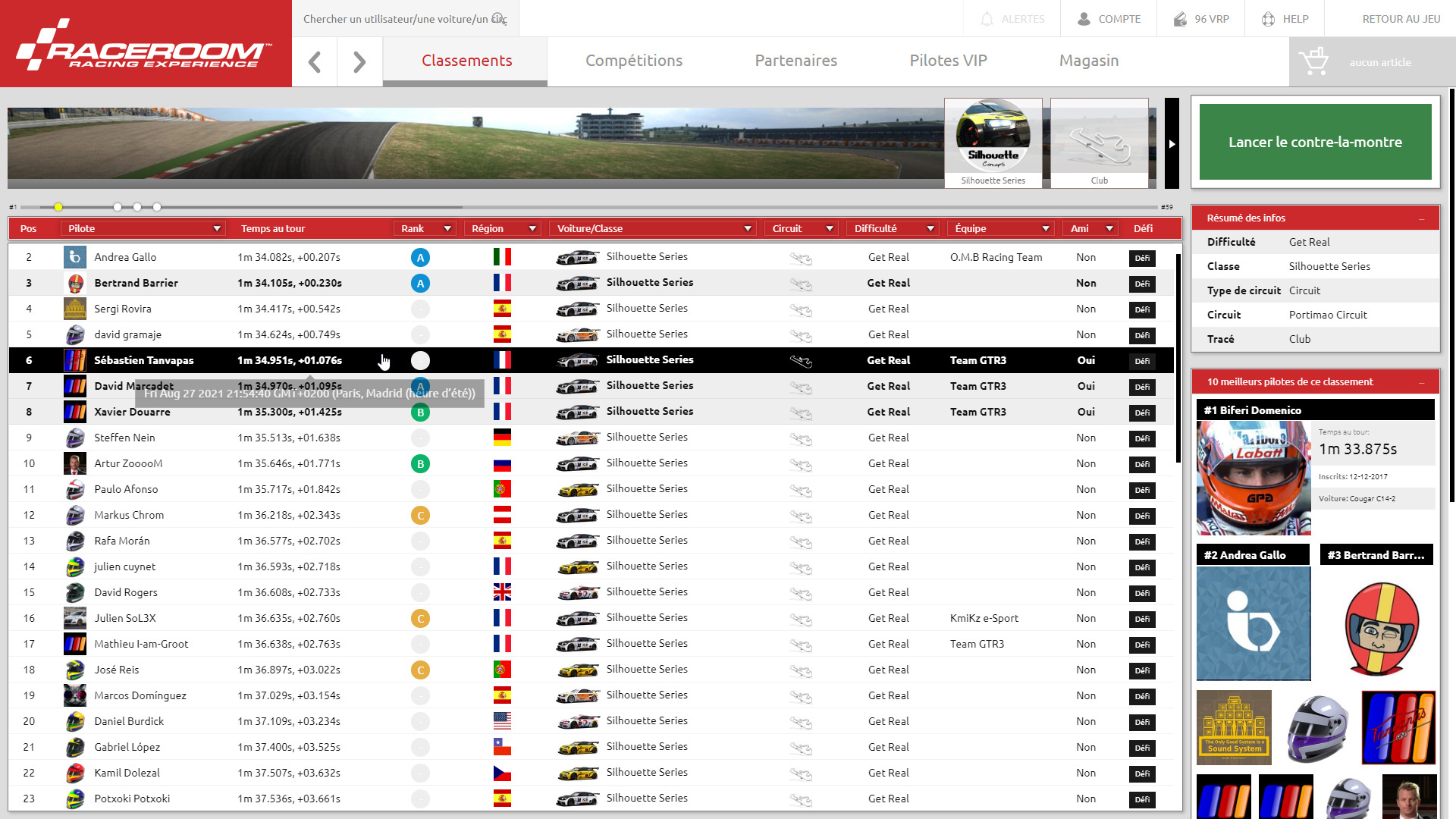
Task: Go forward with right navigation arrow
Action: (x=359, y=61)
